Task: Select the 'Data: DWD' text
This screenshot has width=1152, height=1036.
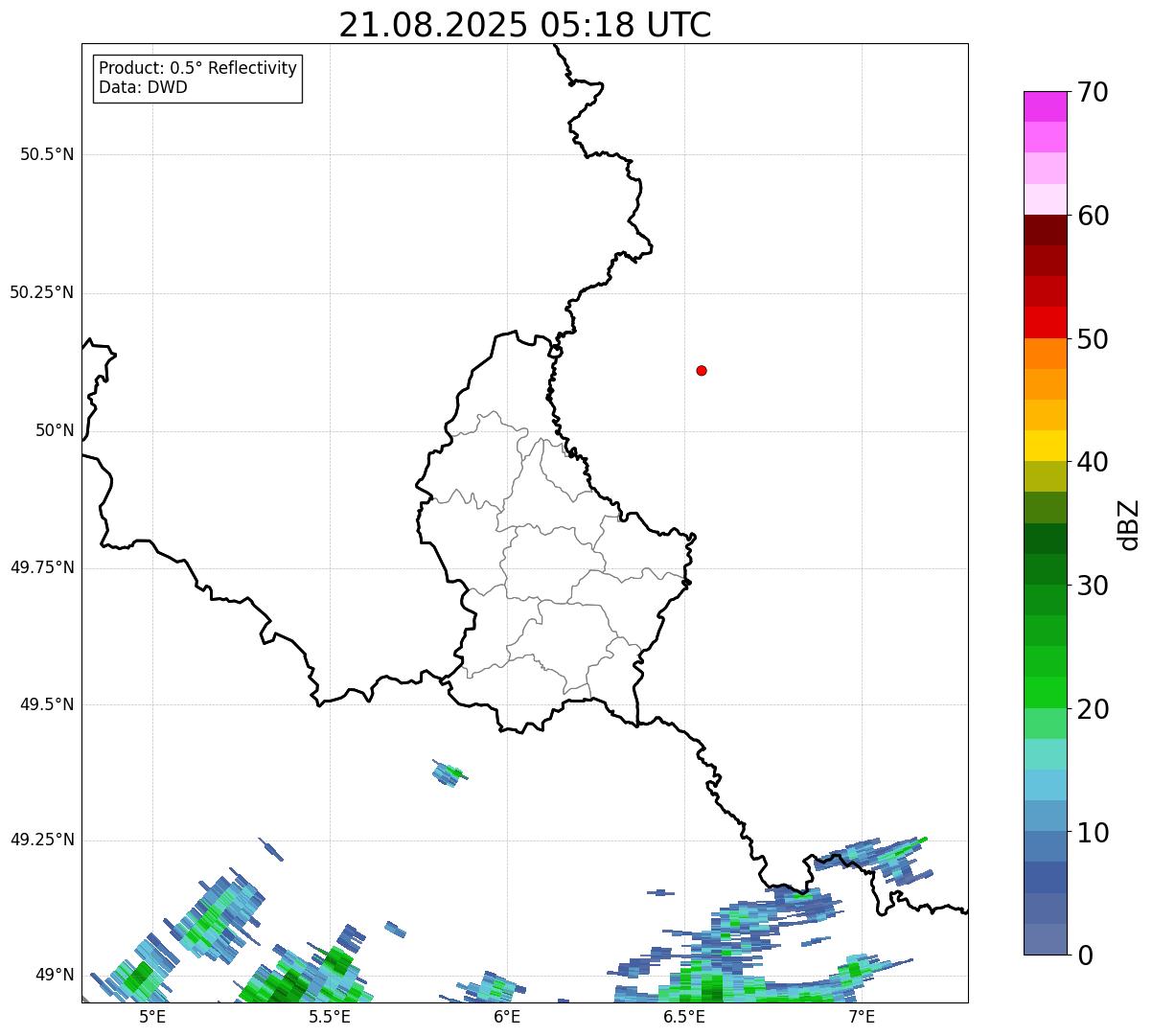Action: point(143,87)
